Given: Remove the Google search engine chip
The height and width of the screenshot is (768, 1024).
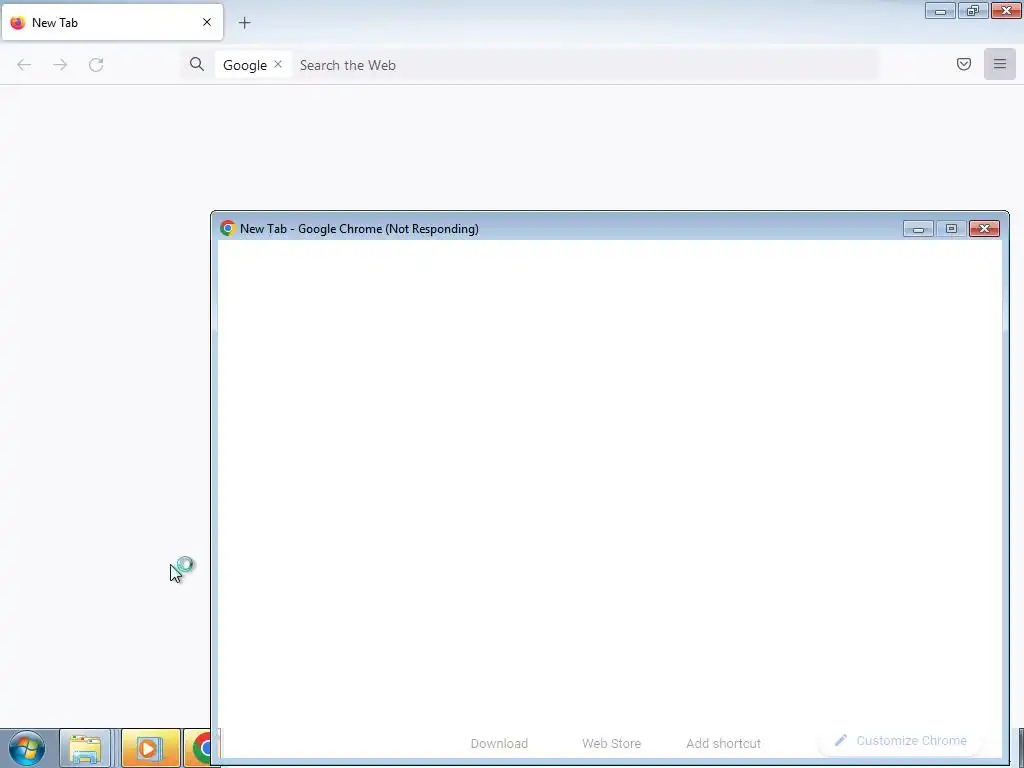Looking at the screenshot, I should [x=278, y=64].
